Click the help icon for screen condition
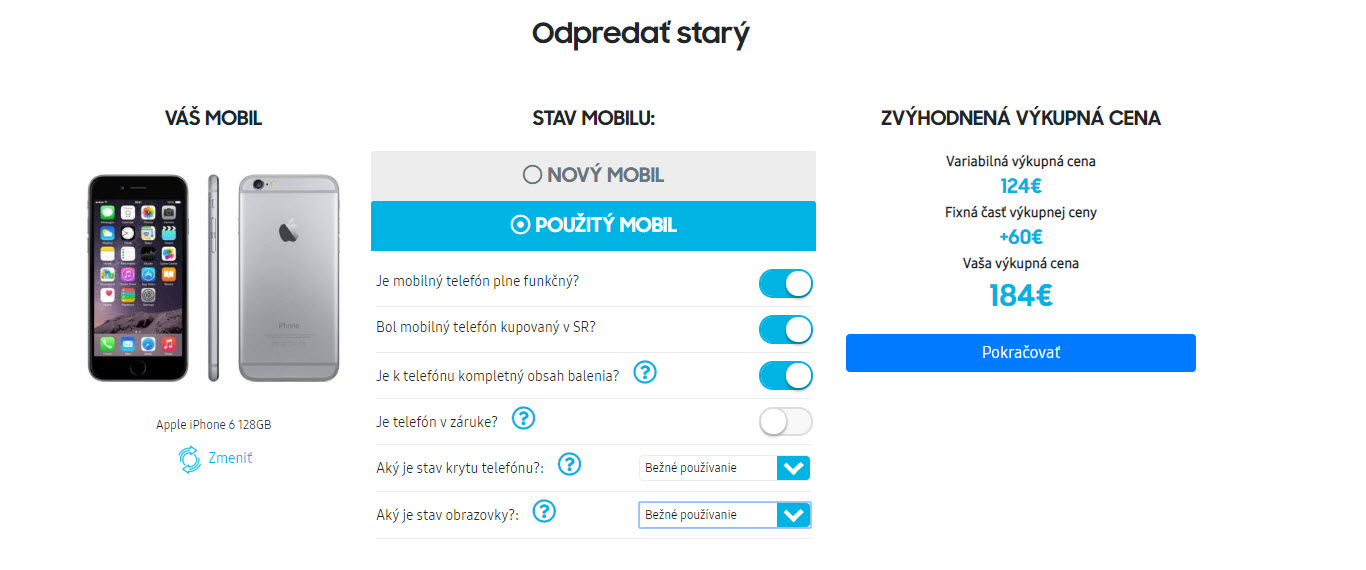Screen dimensions: 1366x570 point(544,512)
